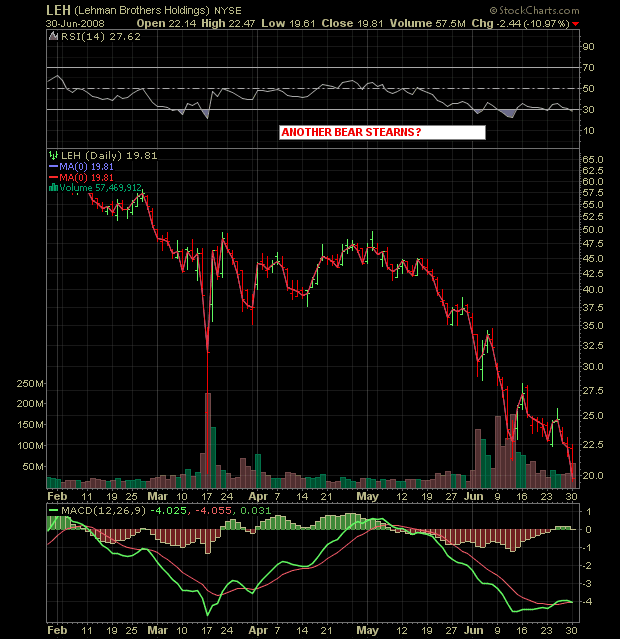
Task: Click the red down-triangle after the Chg value
Action: [x=576, y=24]
